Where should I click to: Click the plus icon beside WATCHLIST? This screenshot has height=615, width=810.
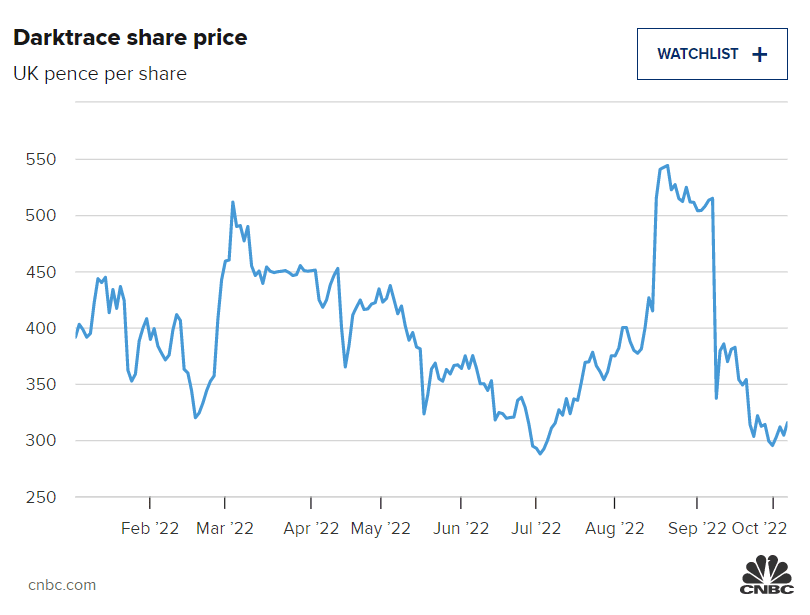pos(759,54)
